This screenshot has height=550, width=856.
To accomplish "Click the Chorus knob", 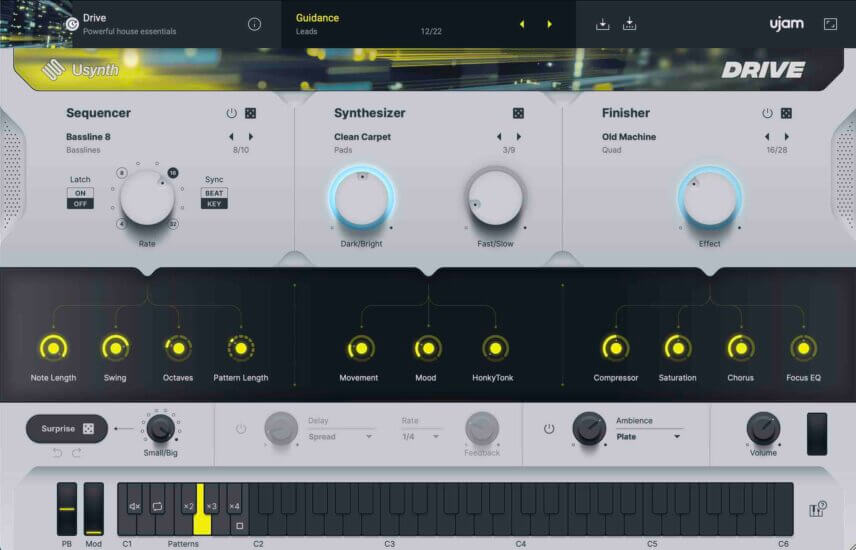I will tap(741, 348).
